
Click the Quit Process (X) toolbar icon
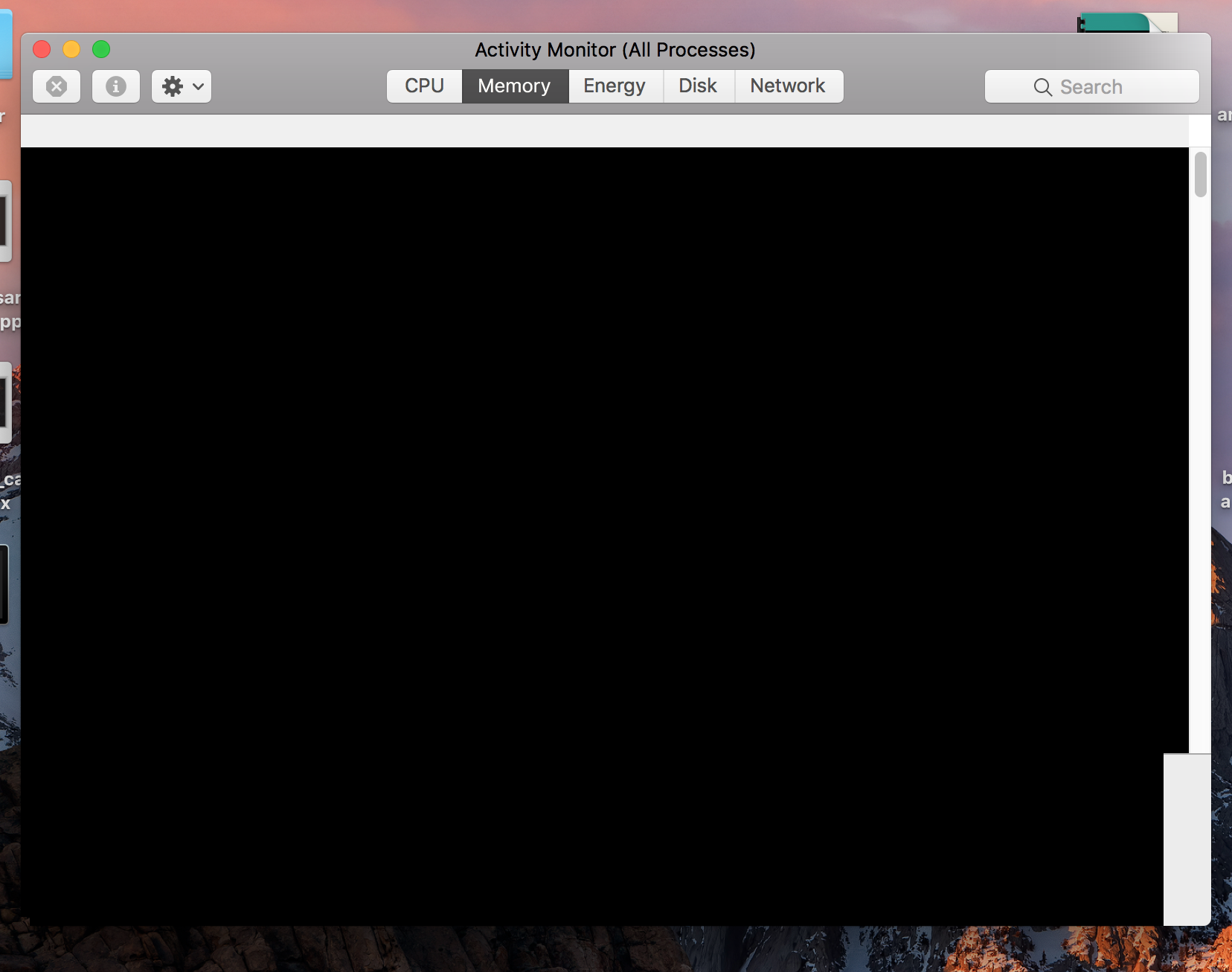57,86
